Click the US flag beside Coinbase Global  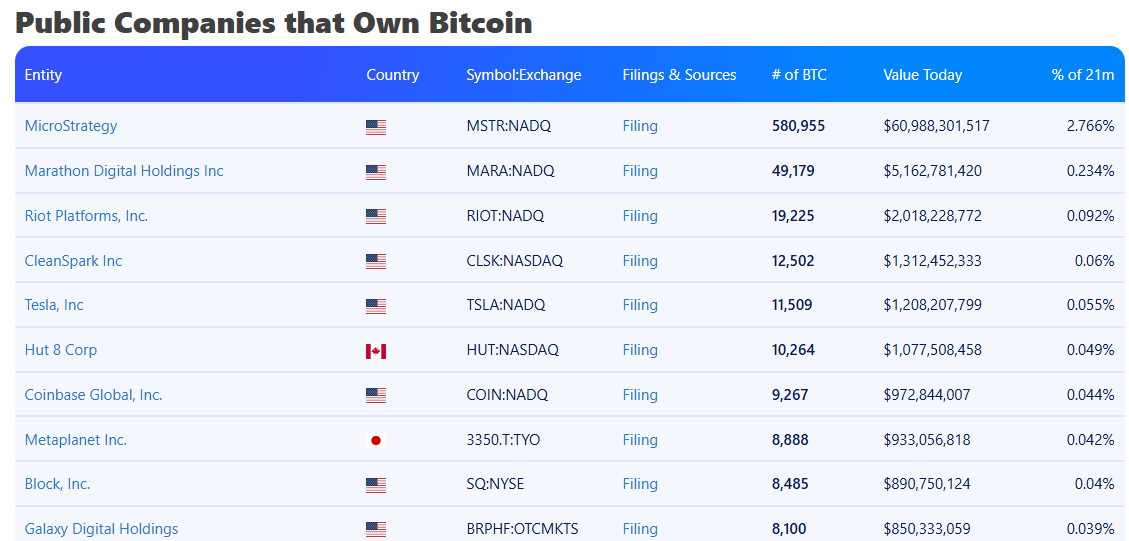coord(376,396)
